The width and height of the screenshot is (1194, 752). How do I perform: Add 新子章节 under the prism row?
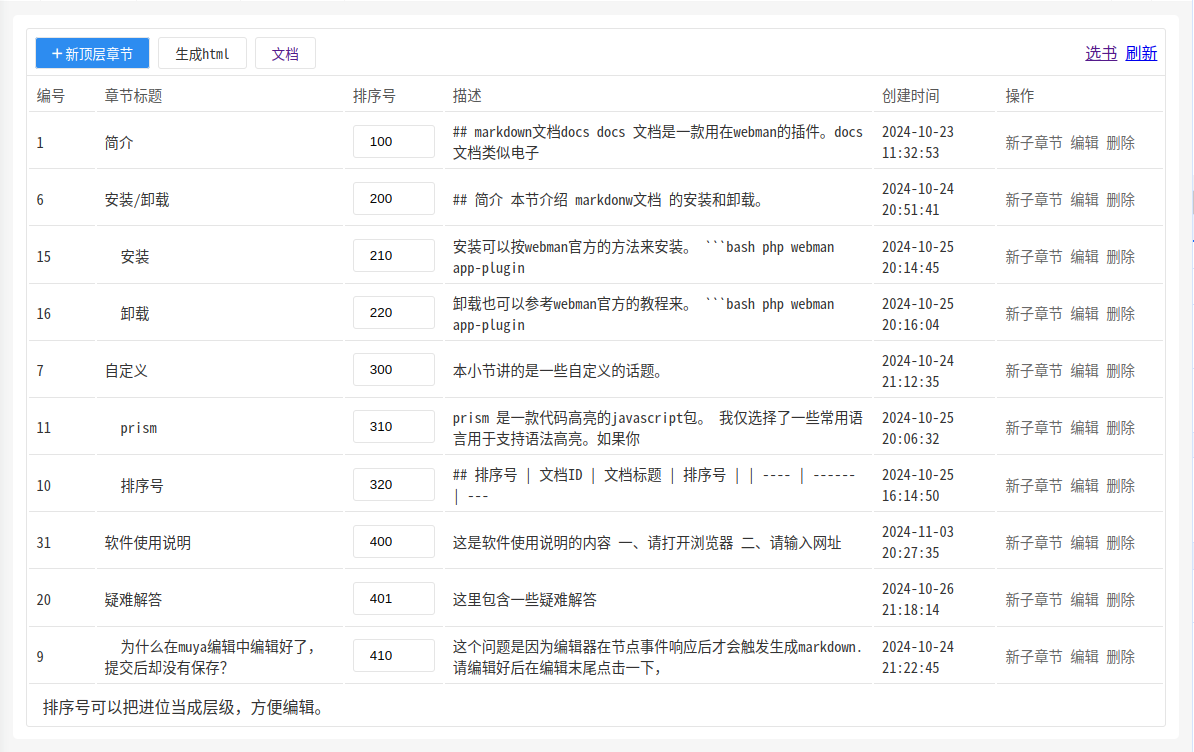point(1033,429)
